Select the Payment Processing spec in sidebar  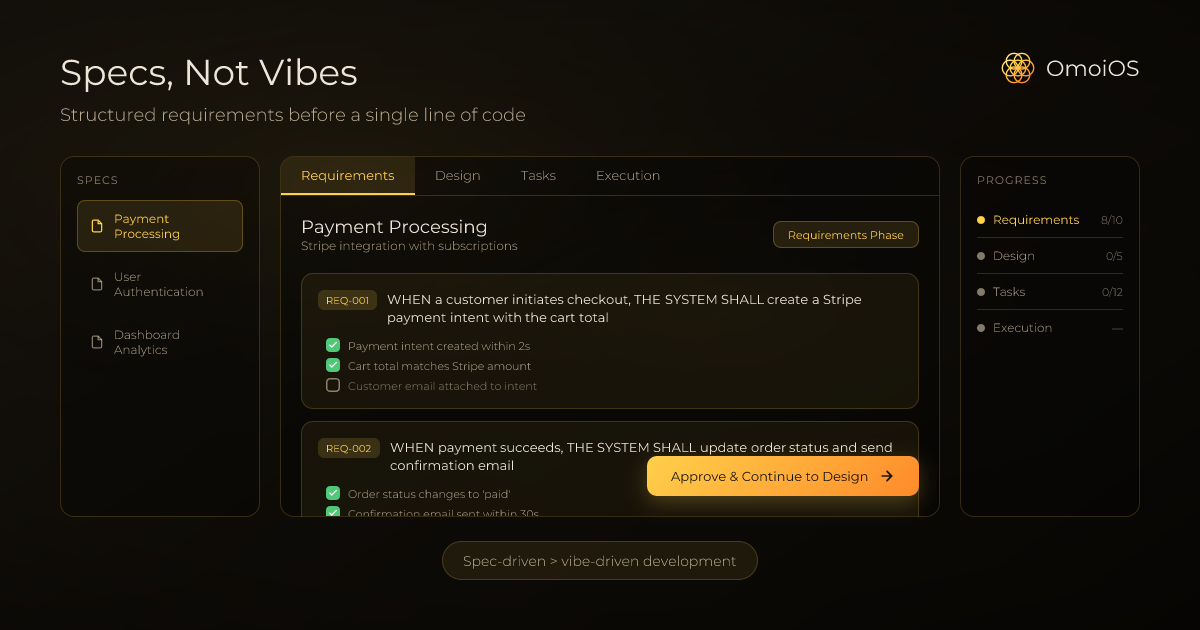(159, 226)
